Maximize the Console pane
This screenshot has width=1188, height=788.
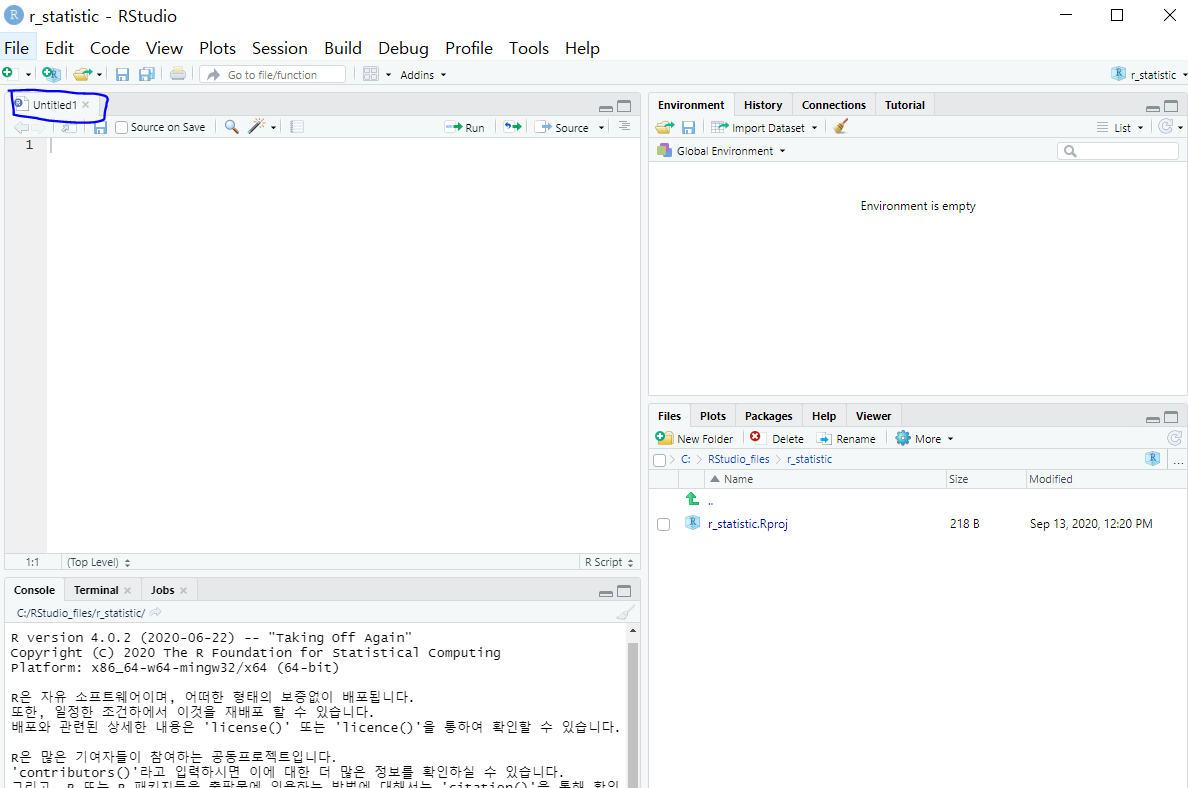point(624,591)
